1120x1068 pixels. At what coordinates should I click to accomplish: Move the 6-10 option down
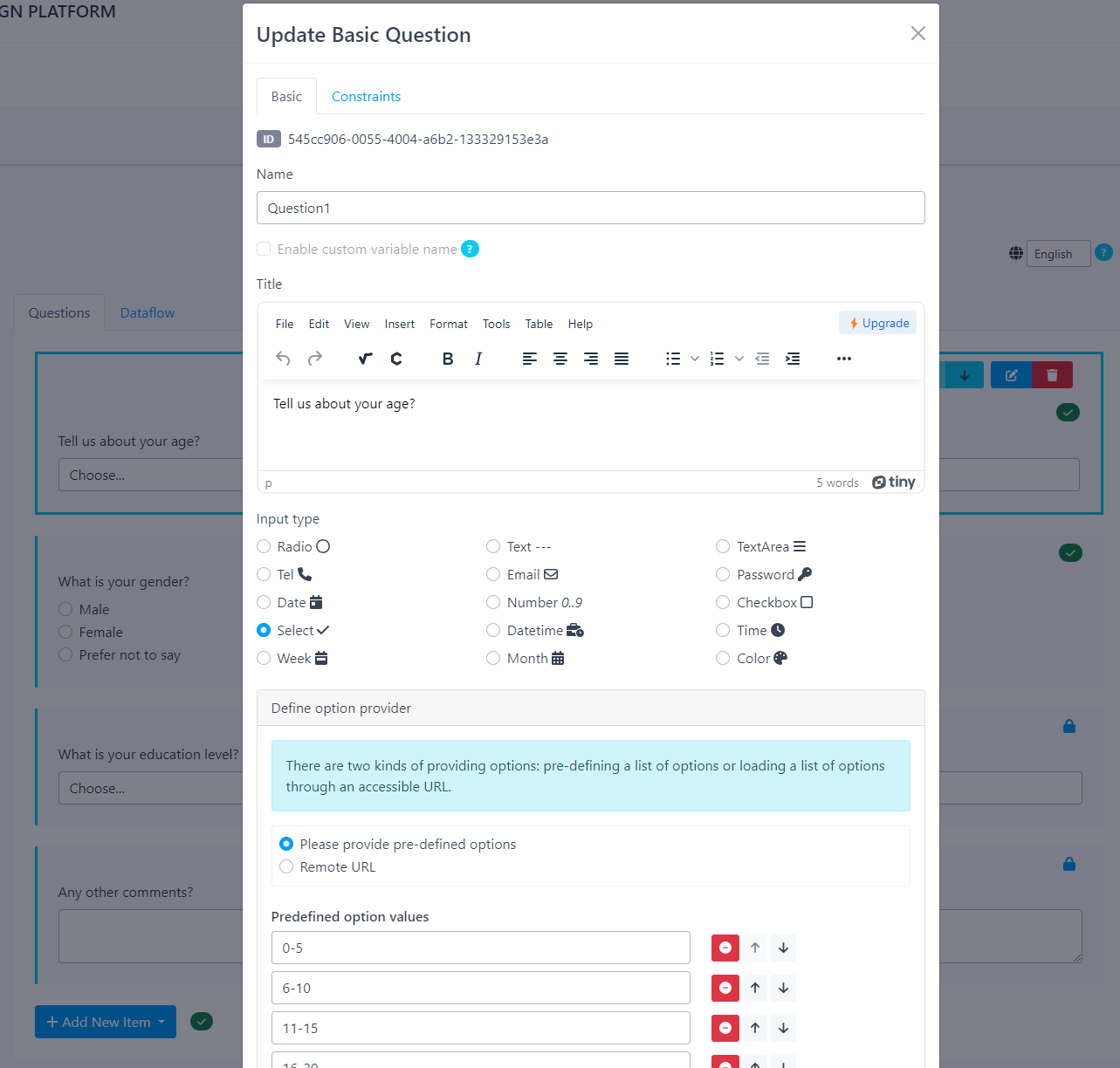(x=784, y=988)
